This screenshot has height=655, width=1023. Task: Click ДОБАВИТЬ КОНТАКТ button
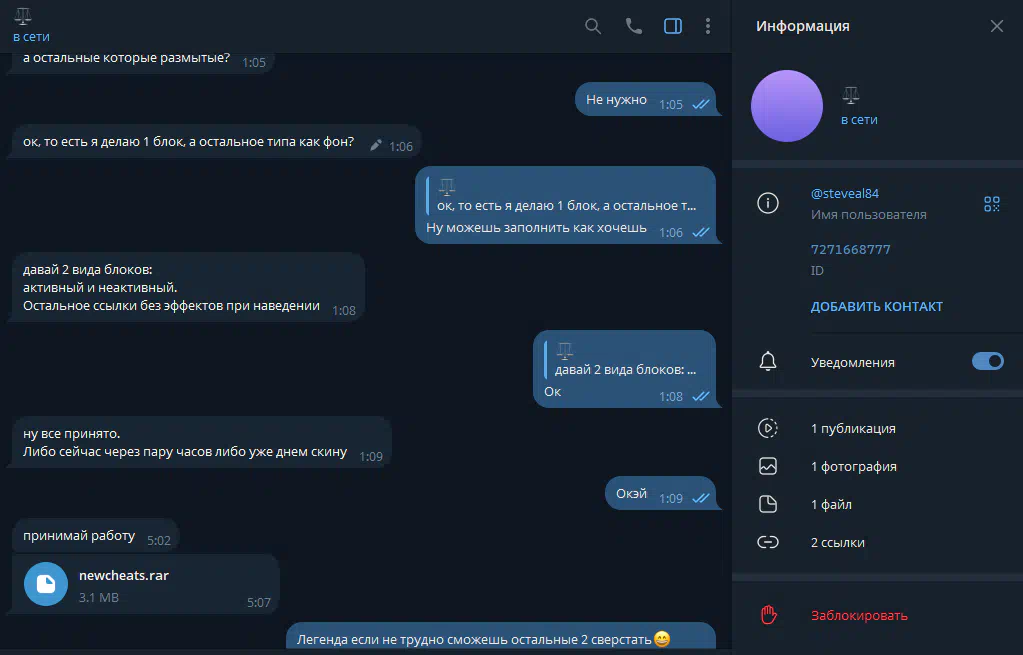click(x=876, y=307)
